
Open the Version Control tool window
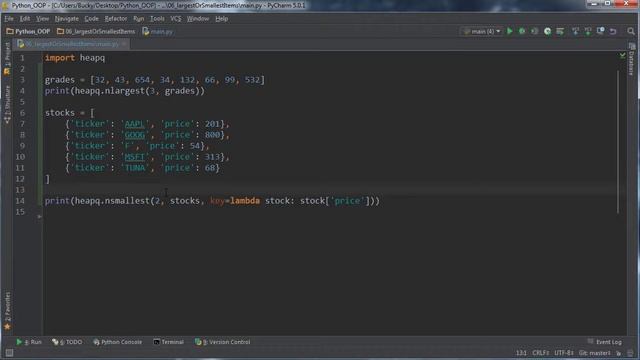222,342
